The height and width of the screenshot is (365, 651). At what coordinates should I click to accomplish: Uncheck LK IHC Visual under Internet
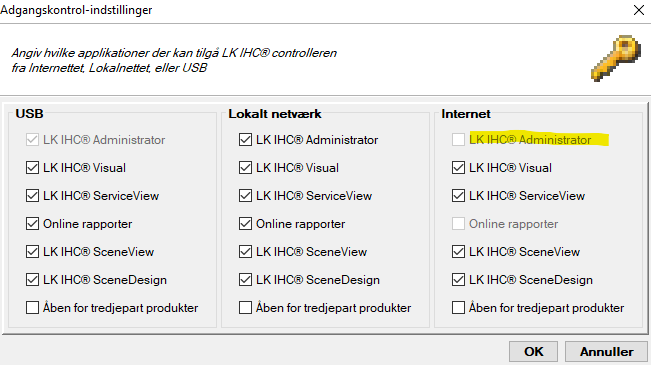[x=458, y=168]
